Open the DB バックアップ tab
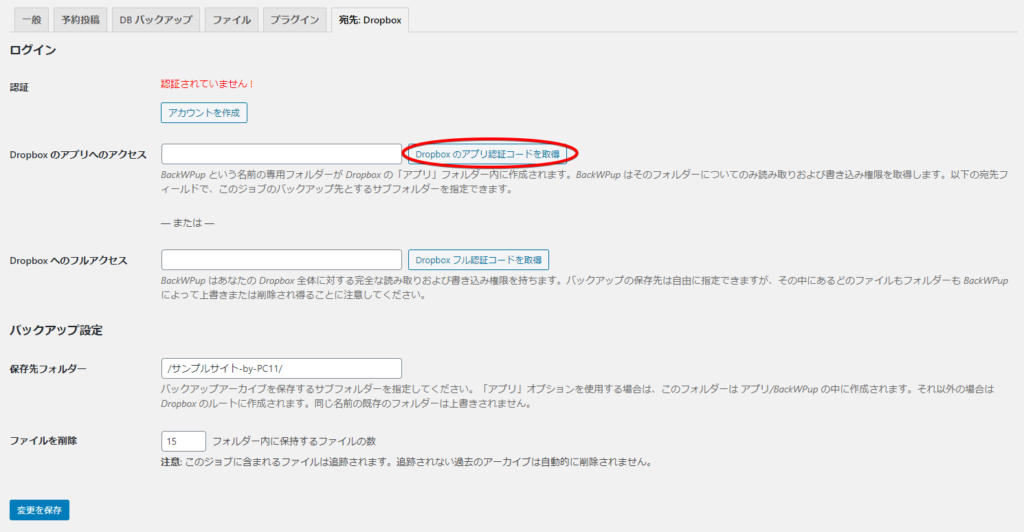Image resolution: width=1024 pixels, height=532 pixels. coord(155,20)
